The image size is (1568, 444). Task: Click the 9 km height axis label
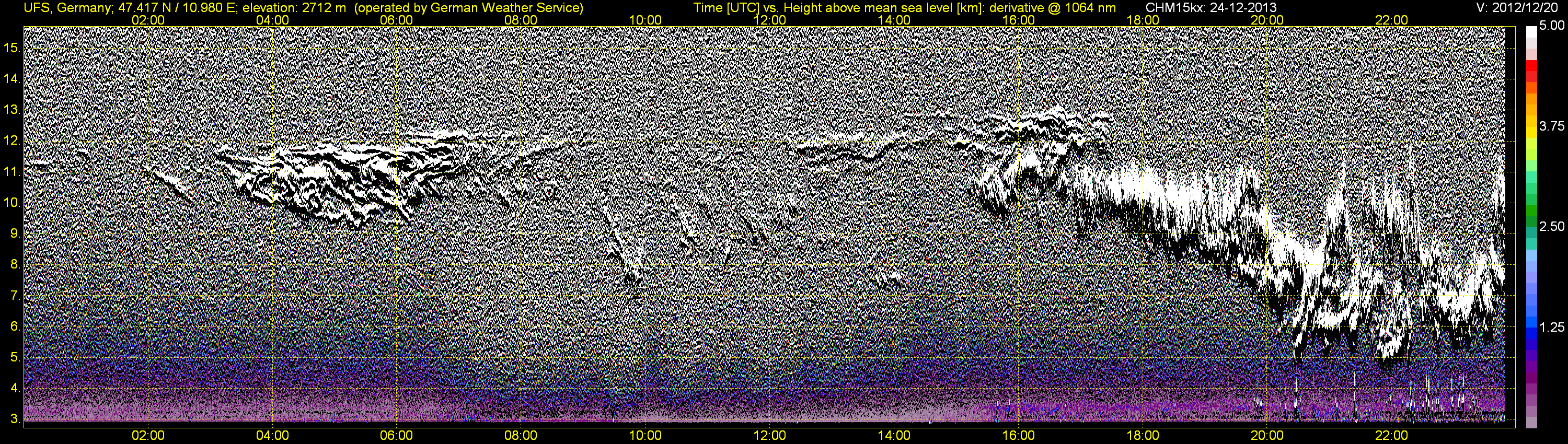(15, 233)
